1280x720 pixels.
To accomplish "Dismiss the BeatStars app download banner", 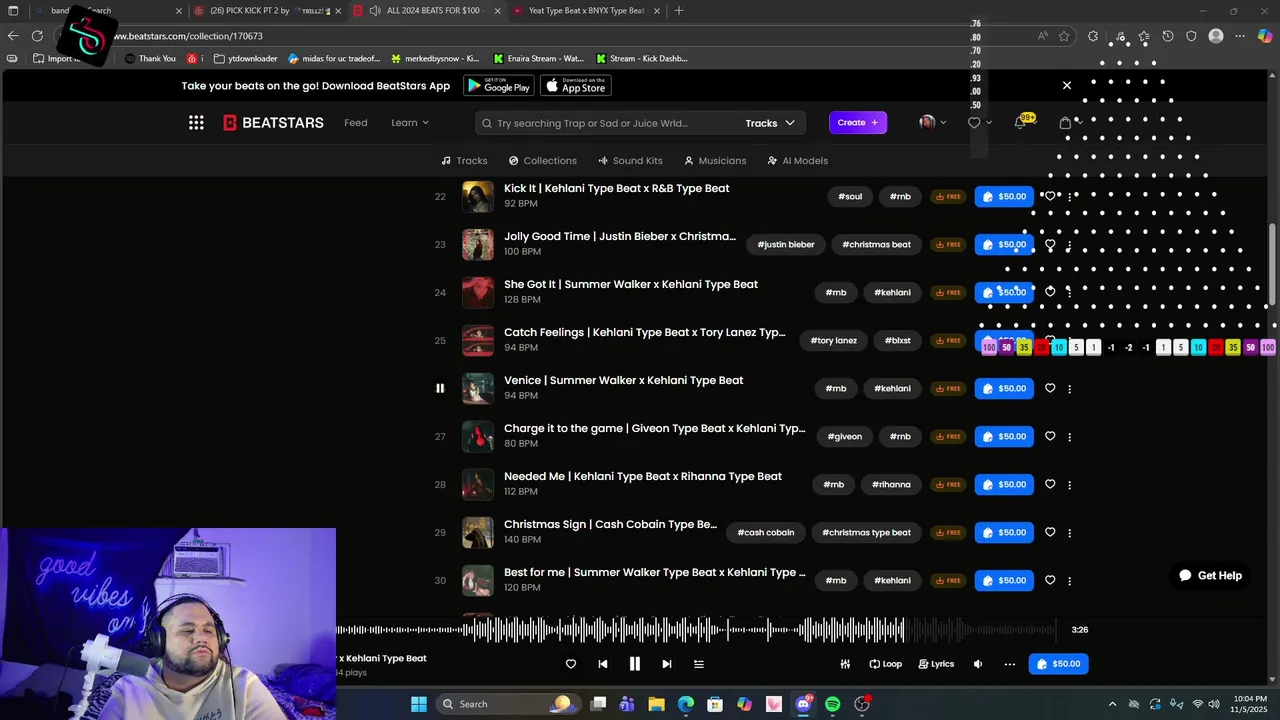I will (1066, 86).
